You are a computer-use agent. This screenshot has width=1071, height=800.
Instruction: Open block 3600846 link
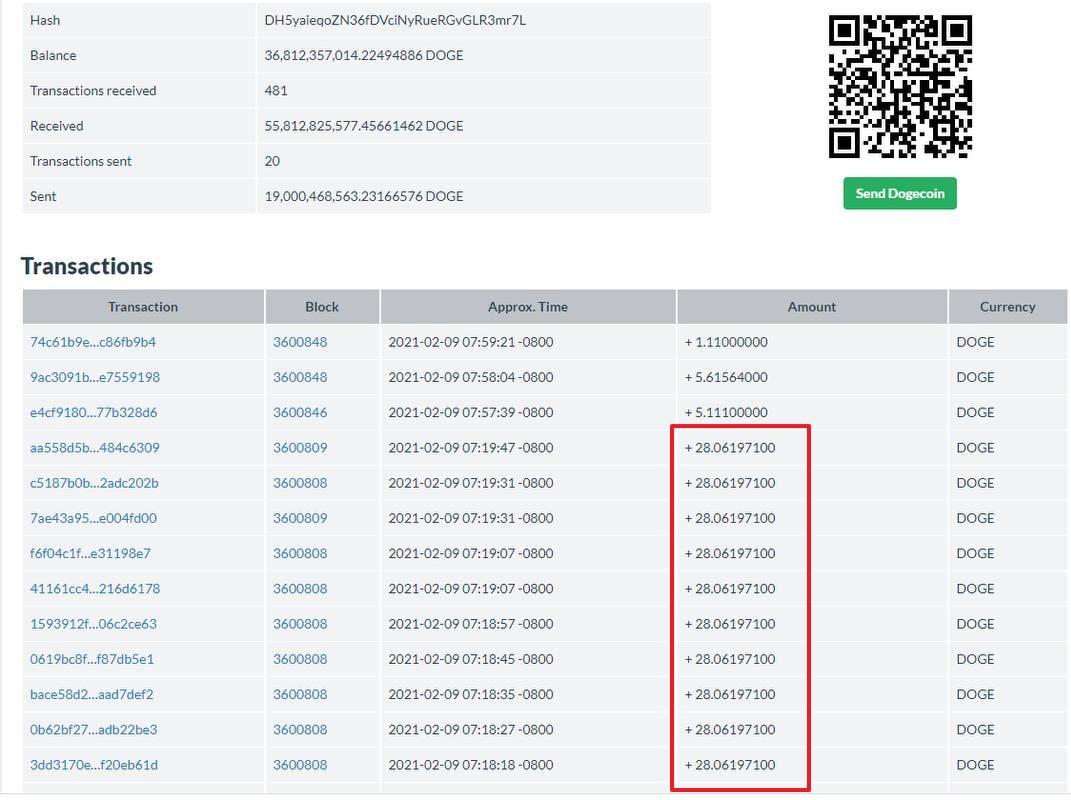[300, 413]
